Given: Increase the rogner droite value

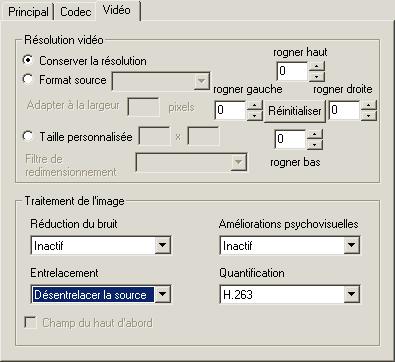Looking at the screenshot, I should tap(369, 106).
